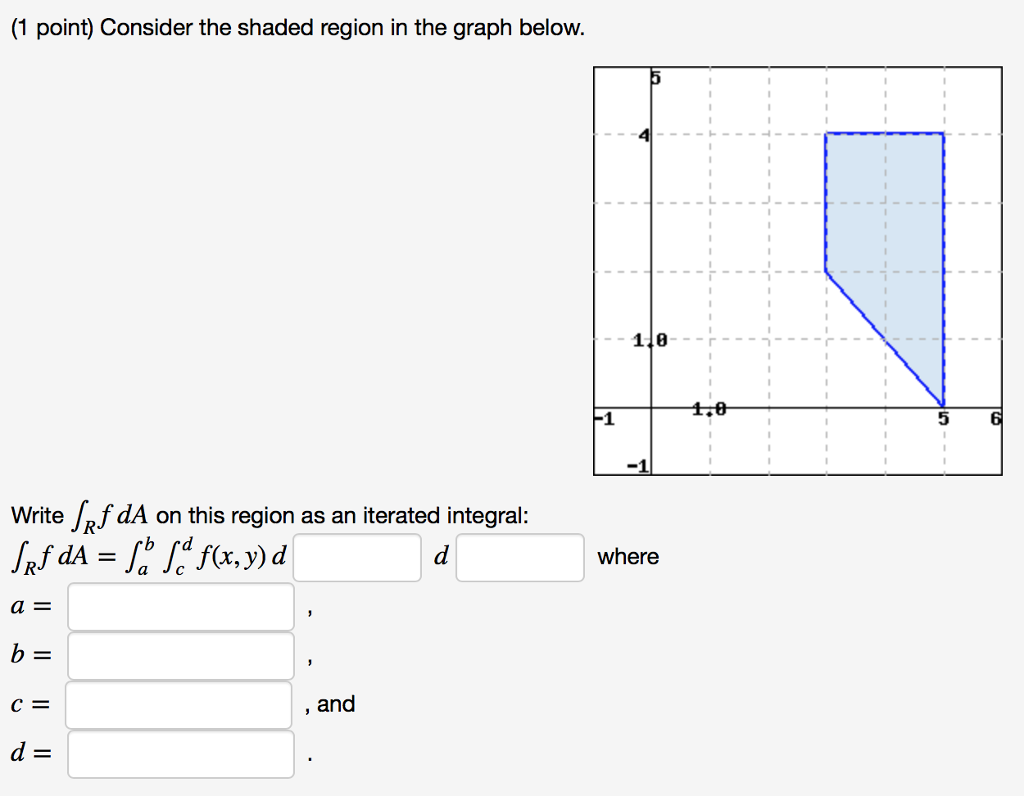Click the label c = beside its box
Screen dimensions: 1024x796
[x=29, y=704]
